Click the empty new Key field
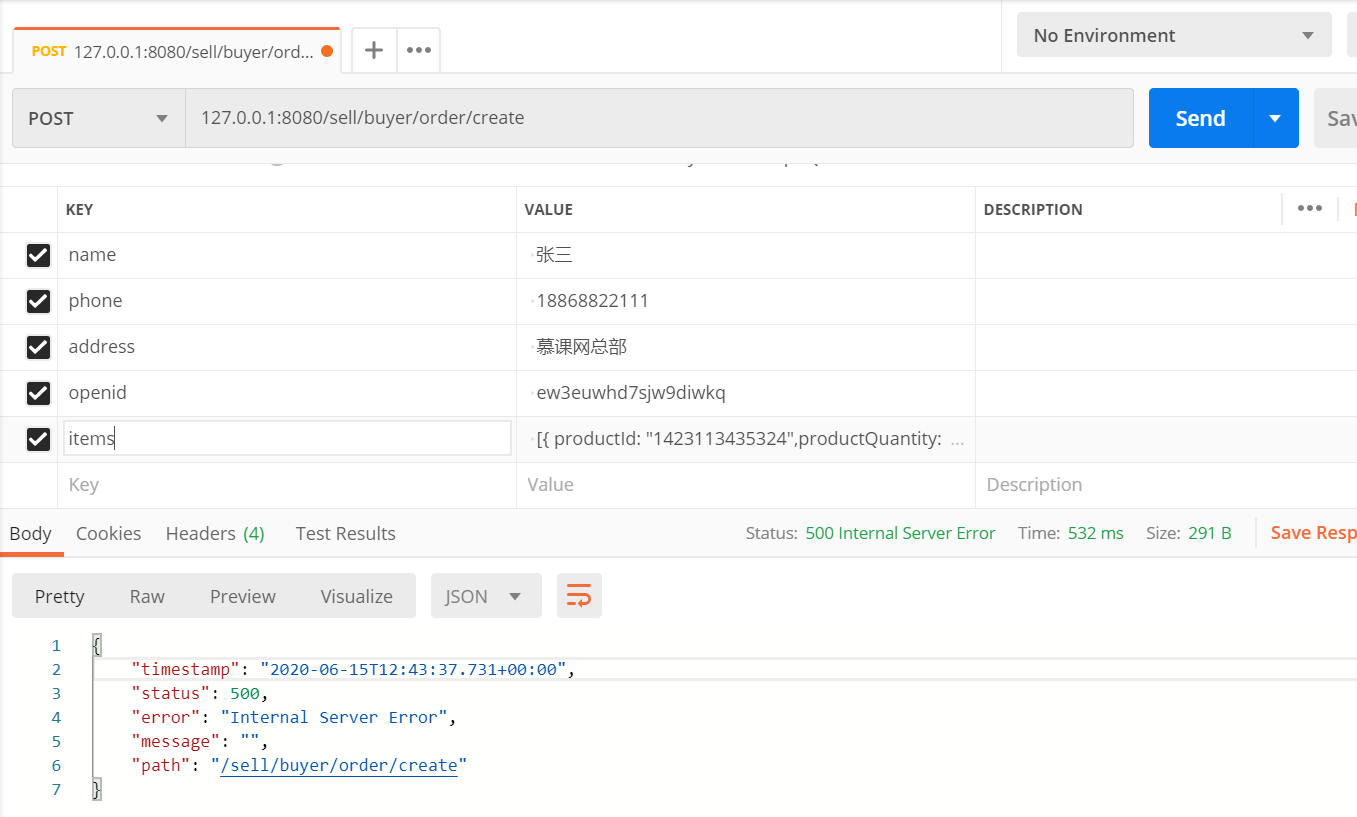 click(x=287, y=485)
